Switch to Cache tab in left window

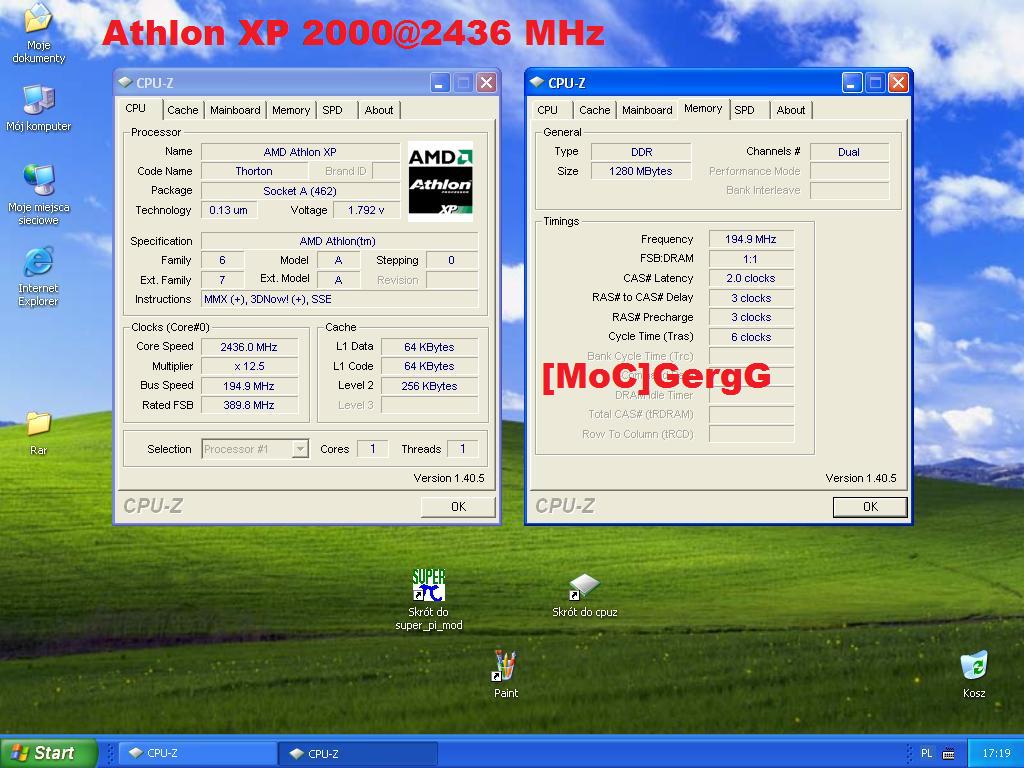[182, 110]
